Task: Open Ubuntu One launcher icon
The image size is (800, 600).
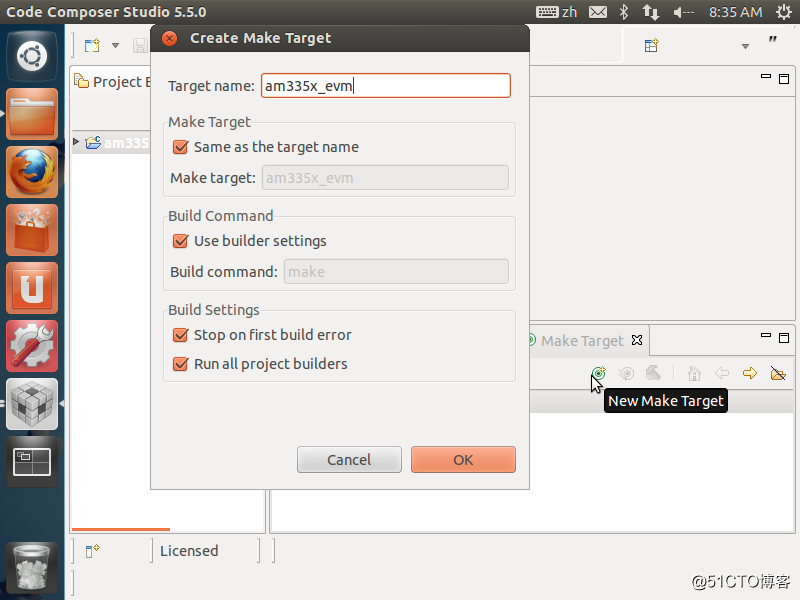Action: tap(32, 288)
